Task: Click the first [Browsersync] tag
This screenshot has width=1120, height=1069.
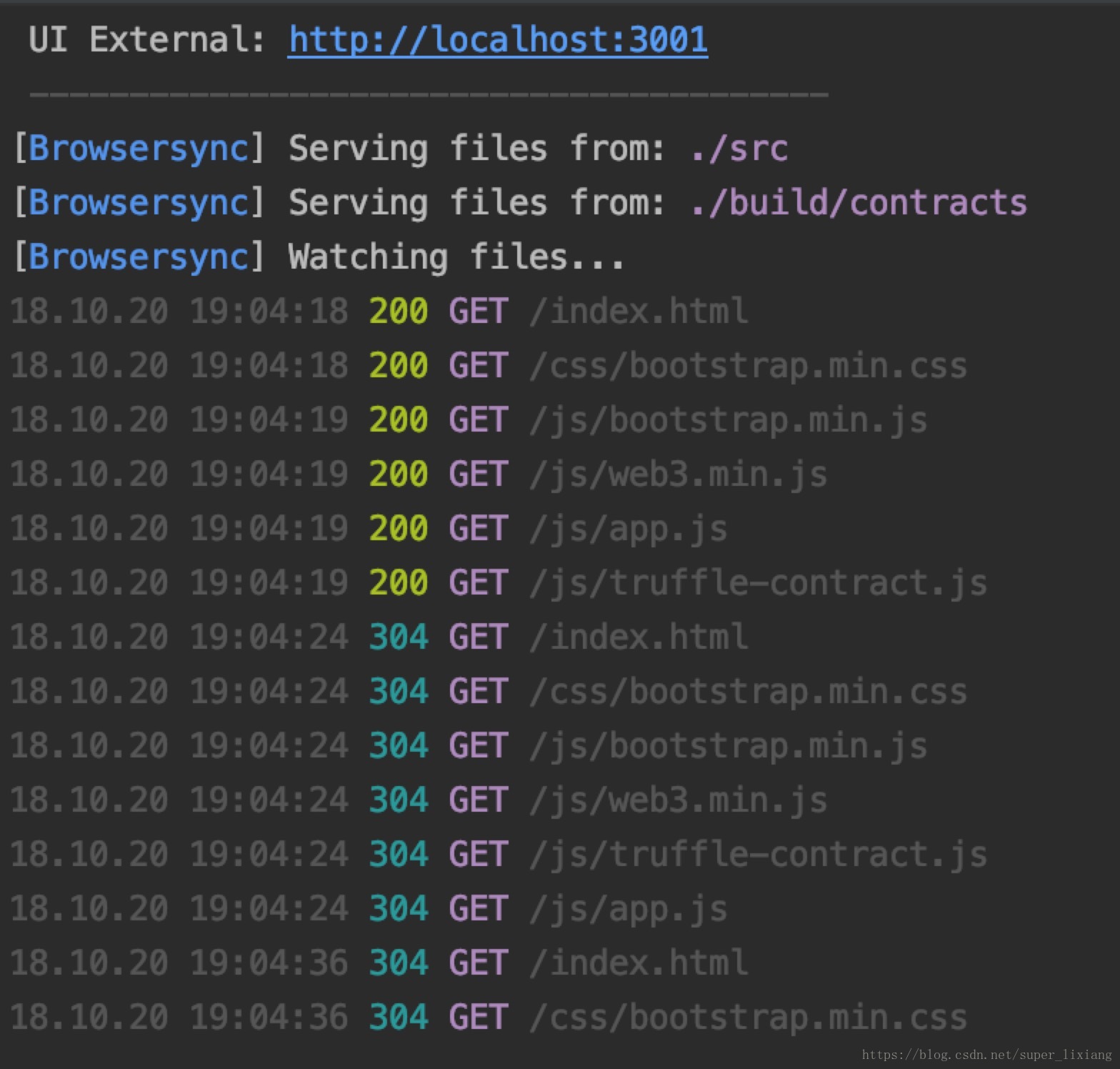Action: click(x=139, y=149)
